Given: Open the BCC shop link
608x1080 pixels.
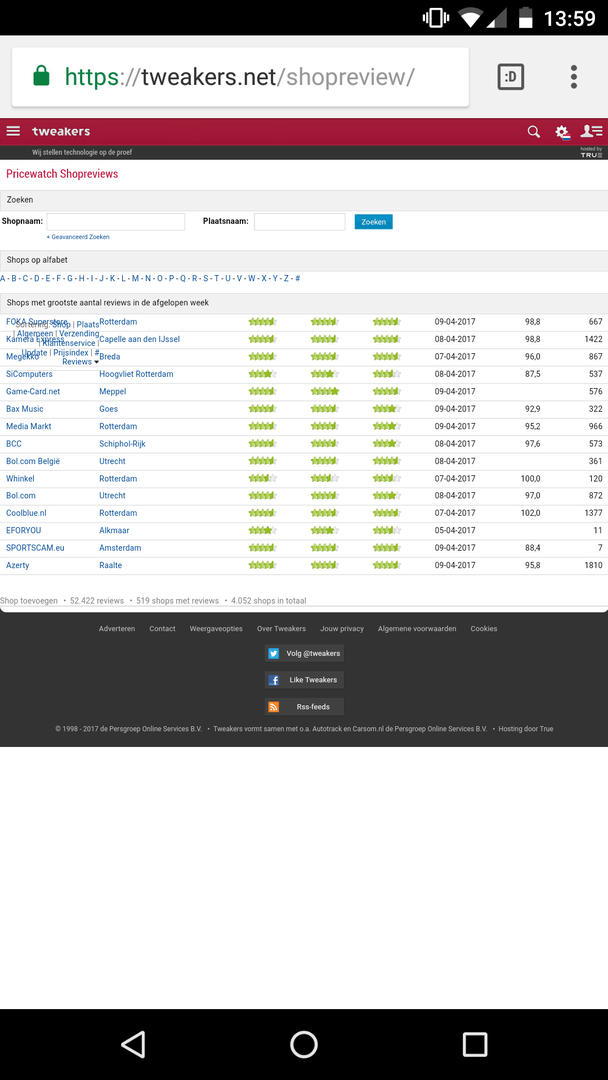Looking at the screenshot, I should tap(14, 444).
